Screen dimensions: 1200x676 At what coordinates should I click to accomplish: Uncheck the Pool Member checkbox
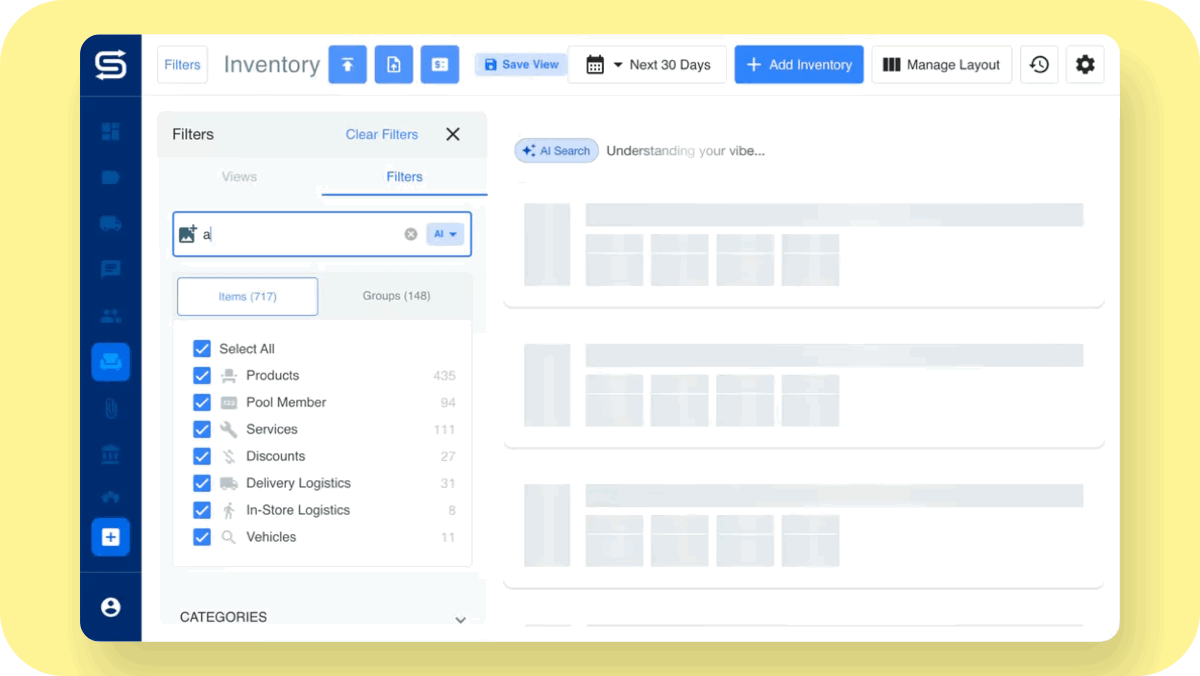[202, 403]
